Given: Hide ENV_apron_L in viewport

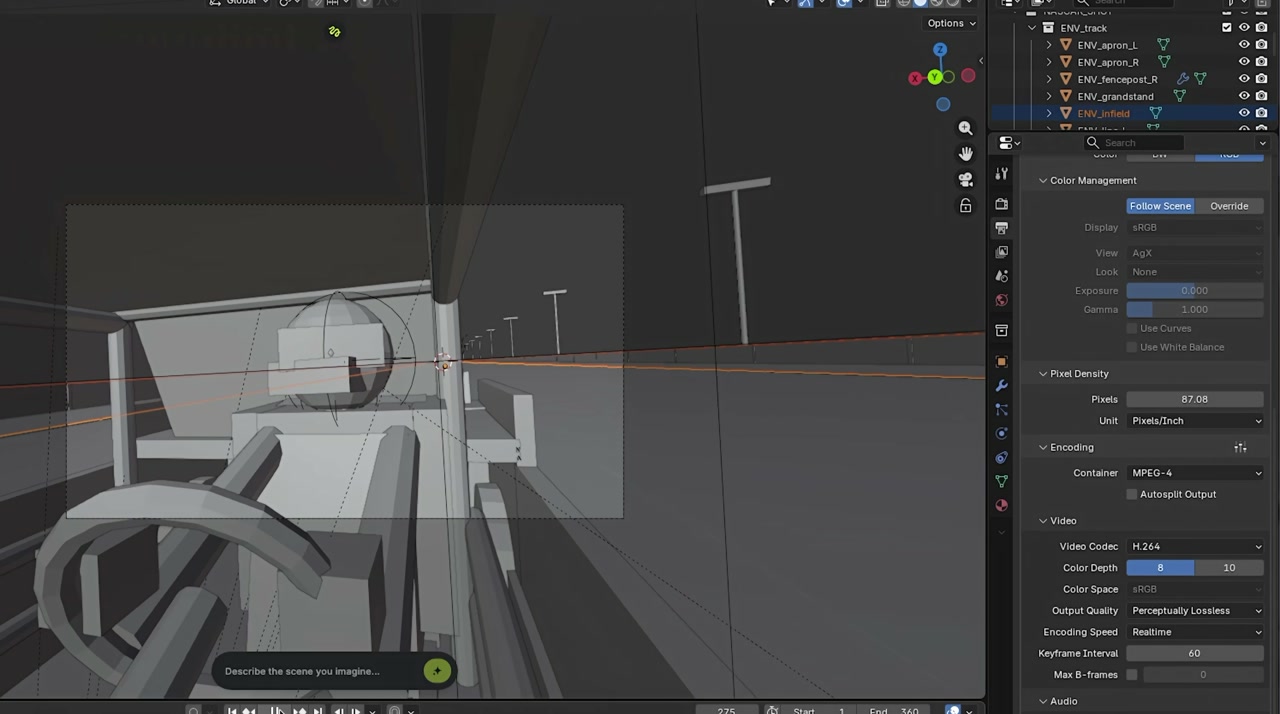Looking at the screenshot, I should click(x=1244, y=45).
